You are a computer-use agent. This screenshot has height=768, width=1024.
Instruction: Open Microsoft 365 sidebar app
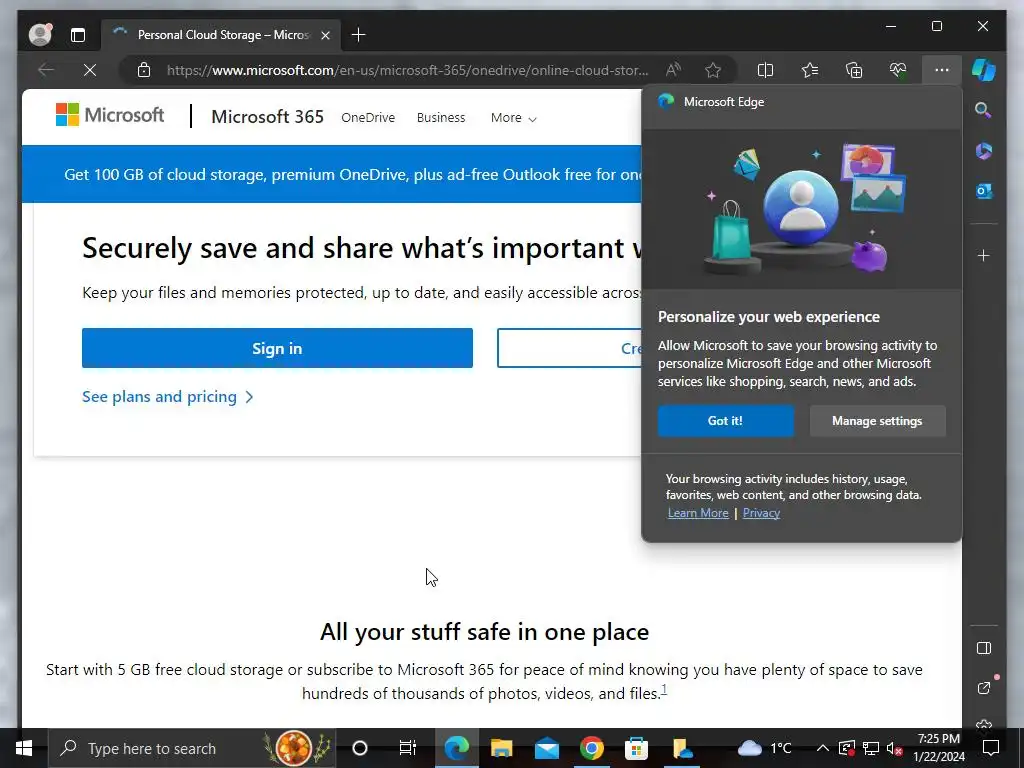(x=984, y=151)
